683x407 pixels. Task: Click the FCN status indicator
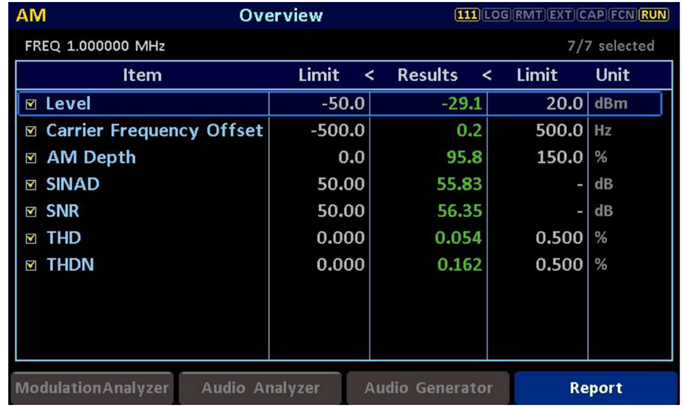(x=622, y=15)
